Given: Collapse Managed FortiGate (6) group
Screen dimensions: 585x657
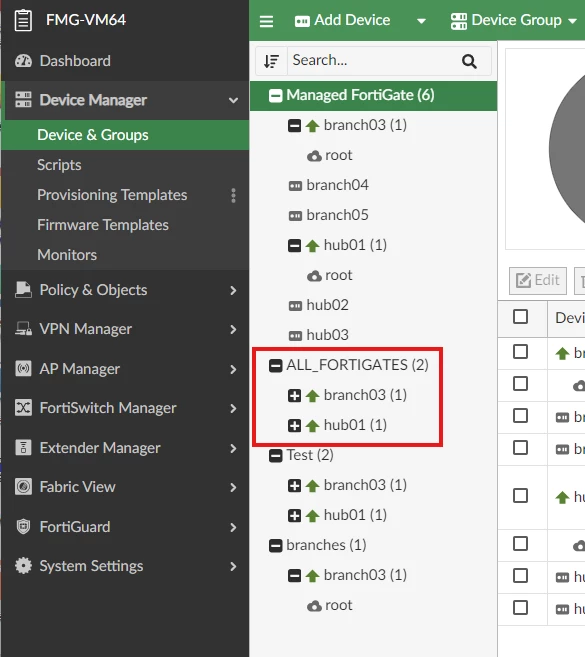Looking at the screenshot, I should [275, 96].
